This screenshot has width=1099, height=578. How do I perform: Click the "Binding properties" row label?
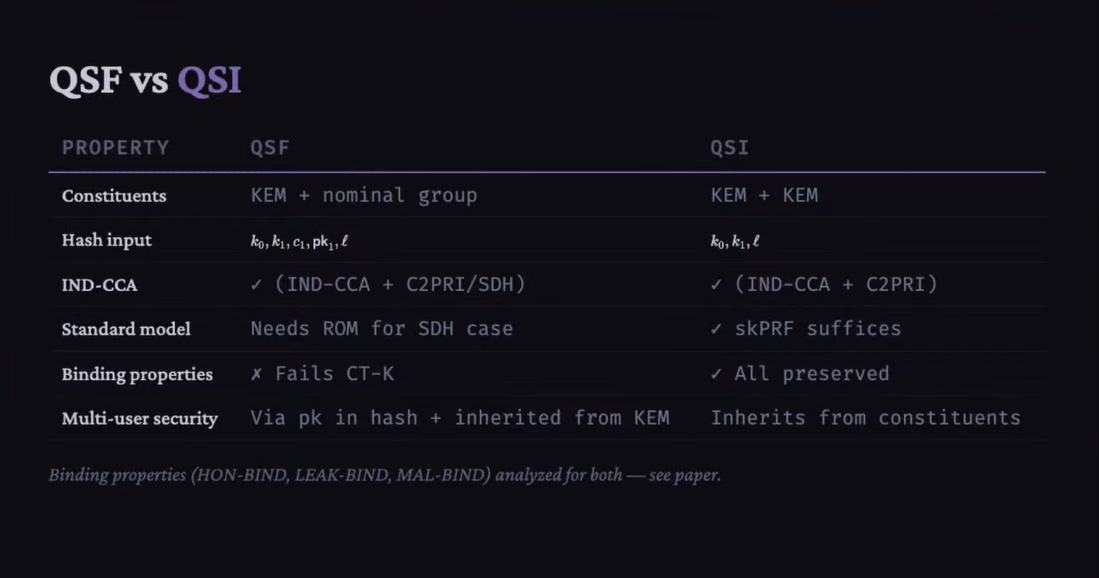(137, 374)
